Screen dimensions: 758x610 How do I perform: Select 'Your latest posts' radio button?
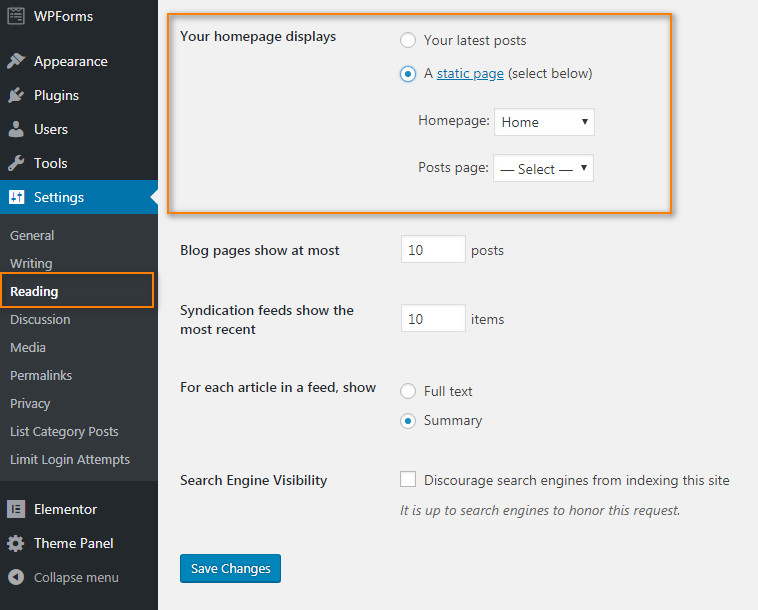(408, 40)
